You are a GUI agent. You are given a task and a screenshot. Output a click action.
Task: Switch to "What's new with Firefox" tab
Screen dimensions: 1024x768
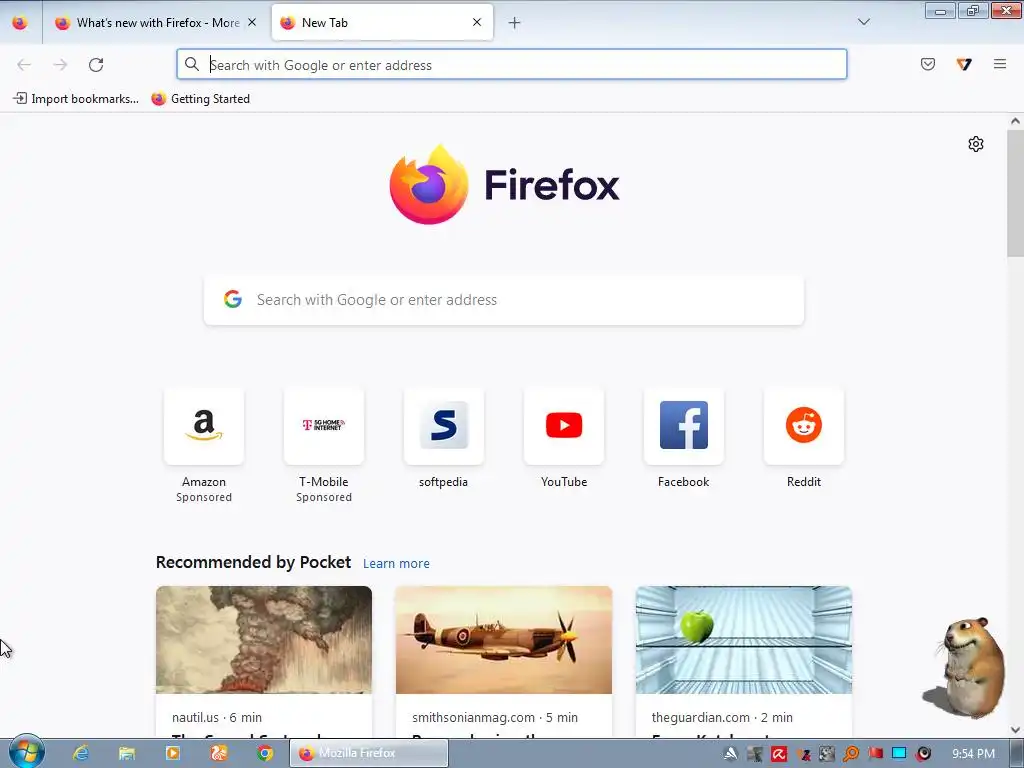coord(155,23)
